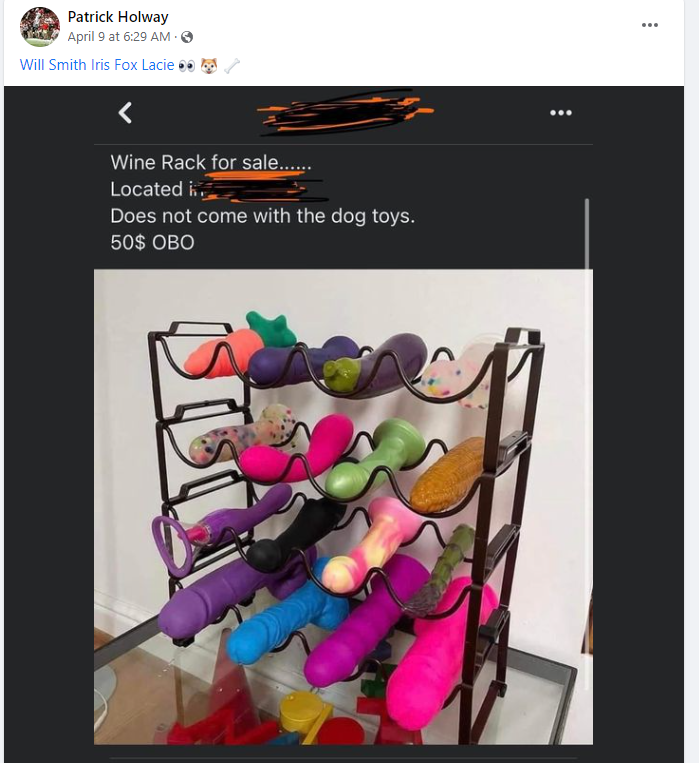
Task: Click the globe public privacy icon
Action: click(187, 37)
